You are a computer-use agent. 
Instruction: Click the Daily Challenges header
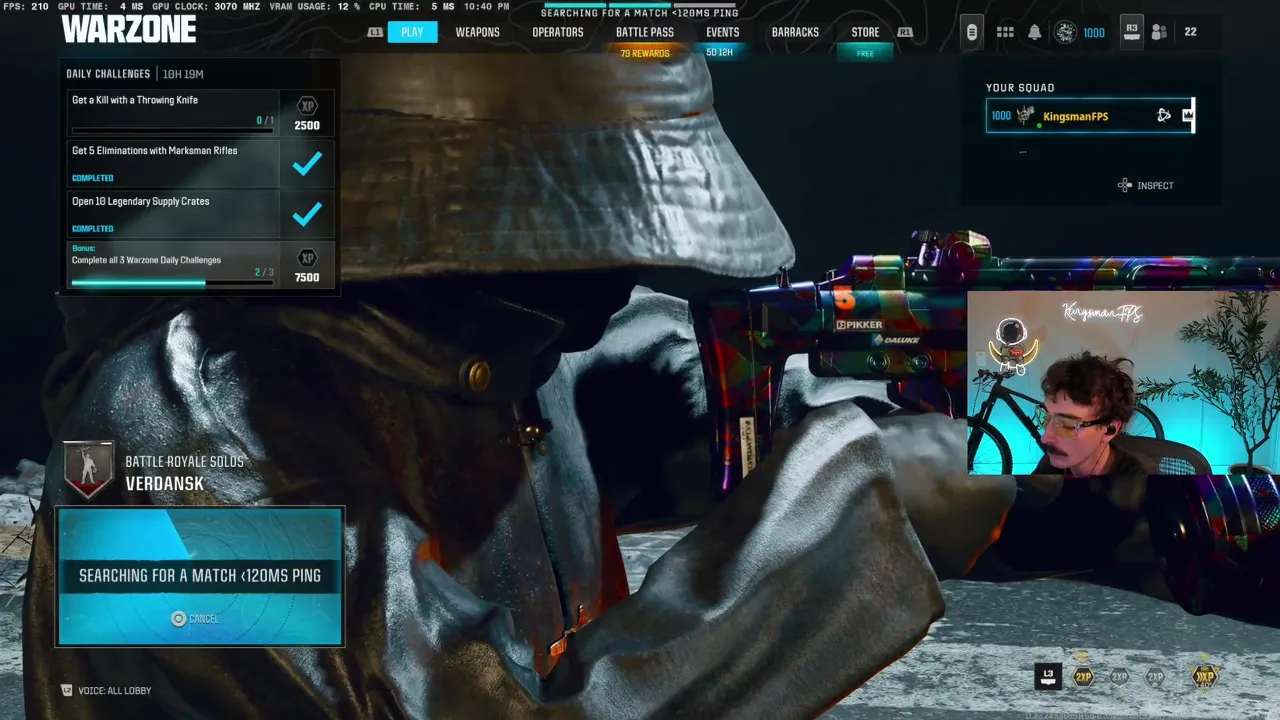pyautogui.click(x=108, y=74)
